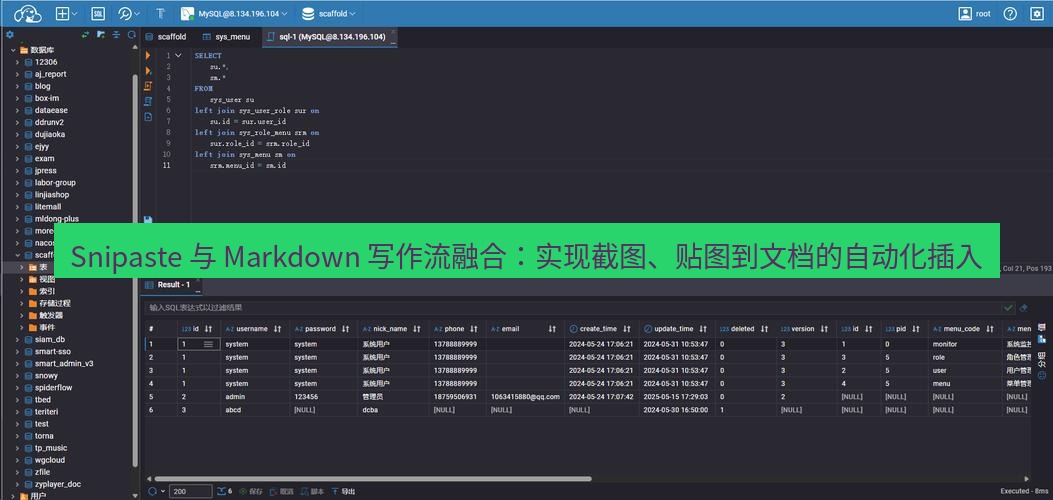The width and height of the screenshot is (1053, 500).
Task: Open cell menu in row 1 id
Action: click(x=208, y=344)
